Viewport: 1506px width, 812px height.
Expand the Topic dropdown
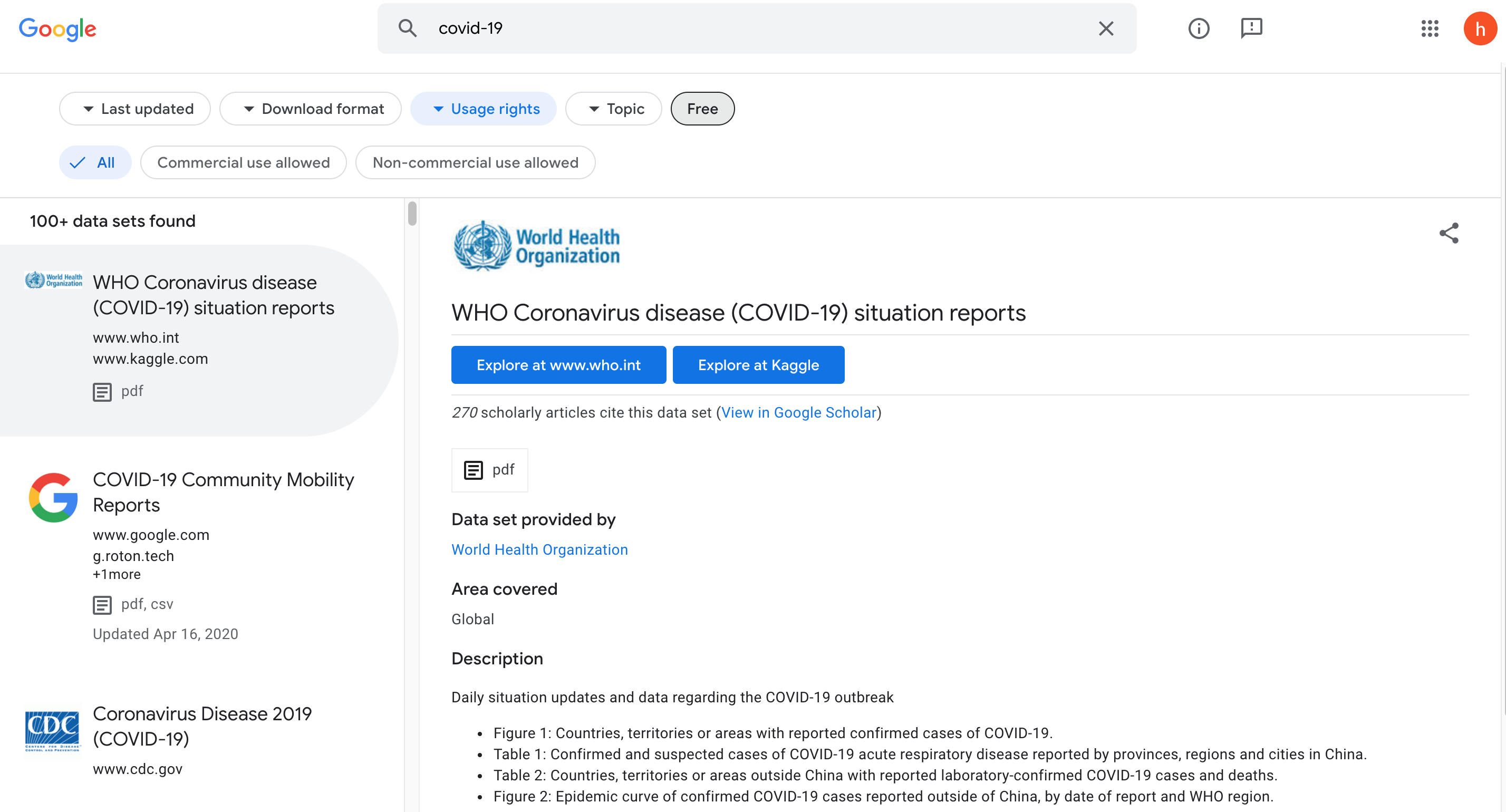coord(613,109)
